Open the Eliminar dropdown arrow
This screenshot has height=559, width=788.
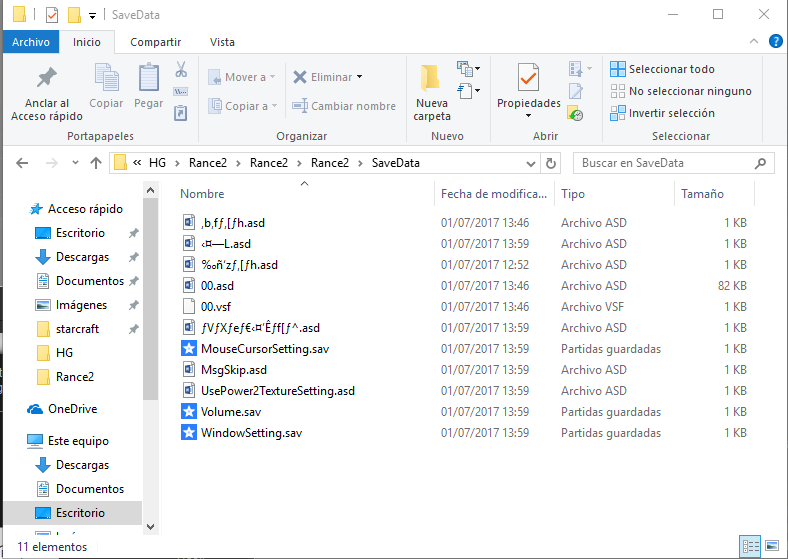pyautogui.click(x=359, y=77)
